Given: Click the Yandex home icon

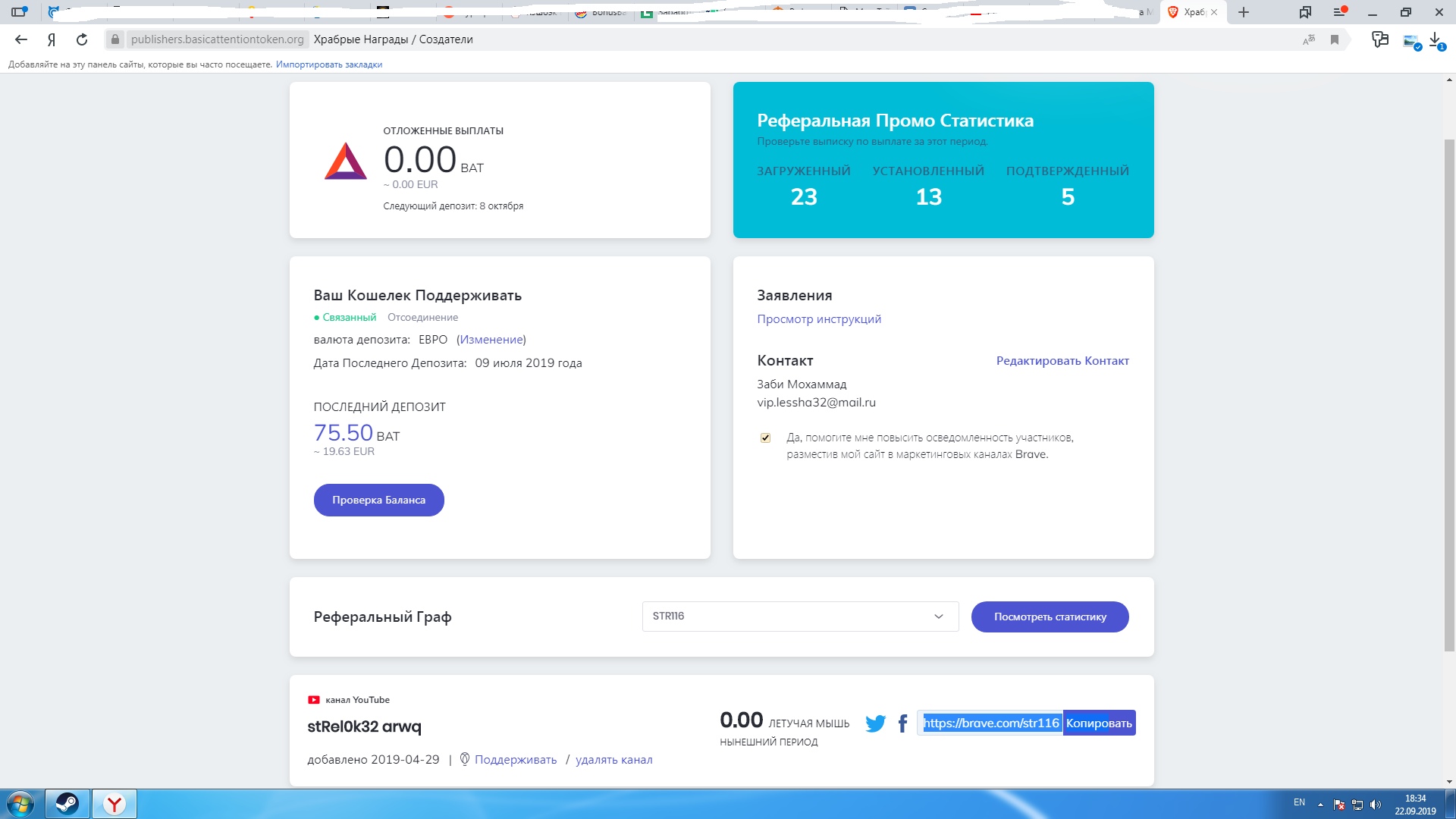Looking at the screenshot, I should point(52,39).
